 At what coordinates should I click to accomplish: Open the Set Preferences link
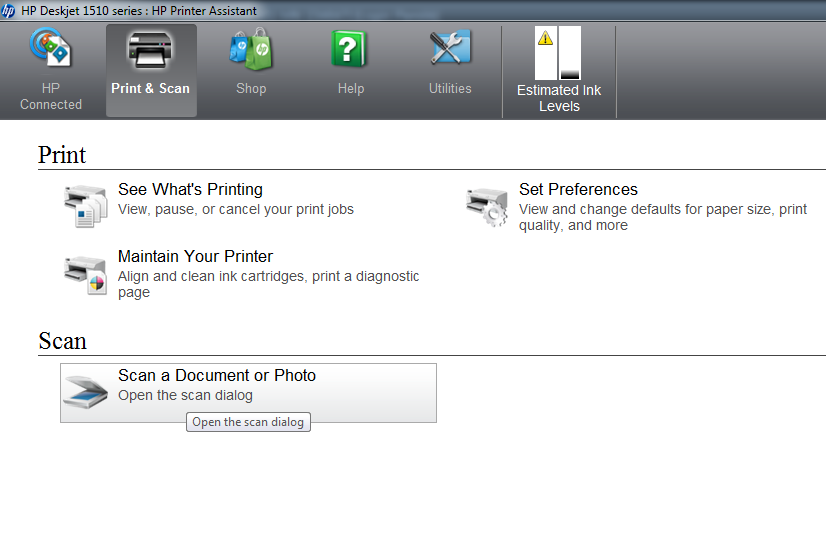(x=578, y=189)
